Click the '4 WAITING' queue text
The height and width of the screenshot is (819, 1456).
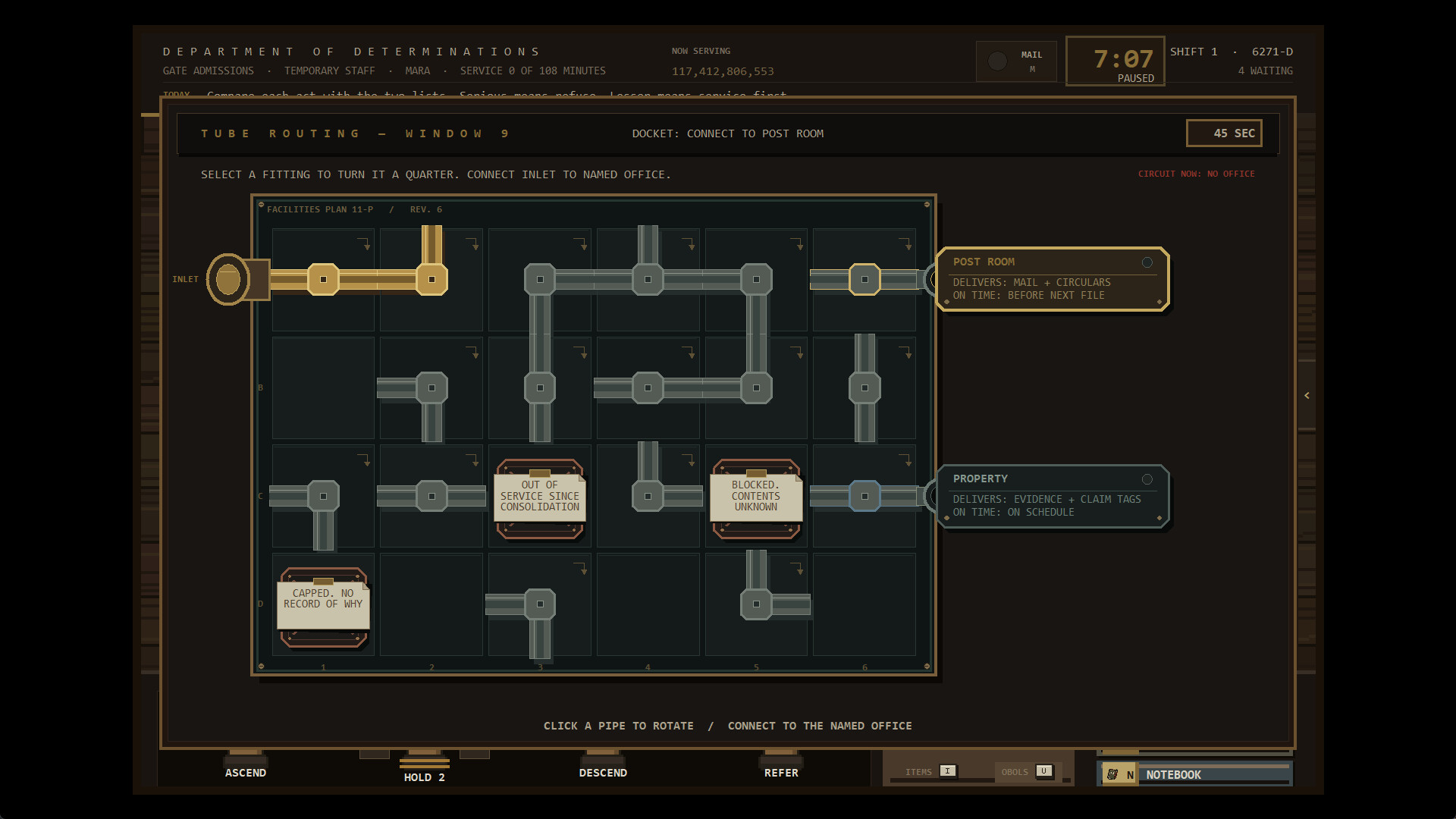click(x=1265, y=71)
